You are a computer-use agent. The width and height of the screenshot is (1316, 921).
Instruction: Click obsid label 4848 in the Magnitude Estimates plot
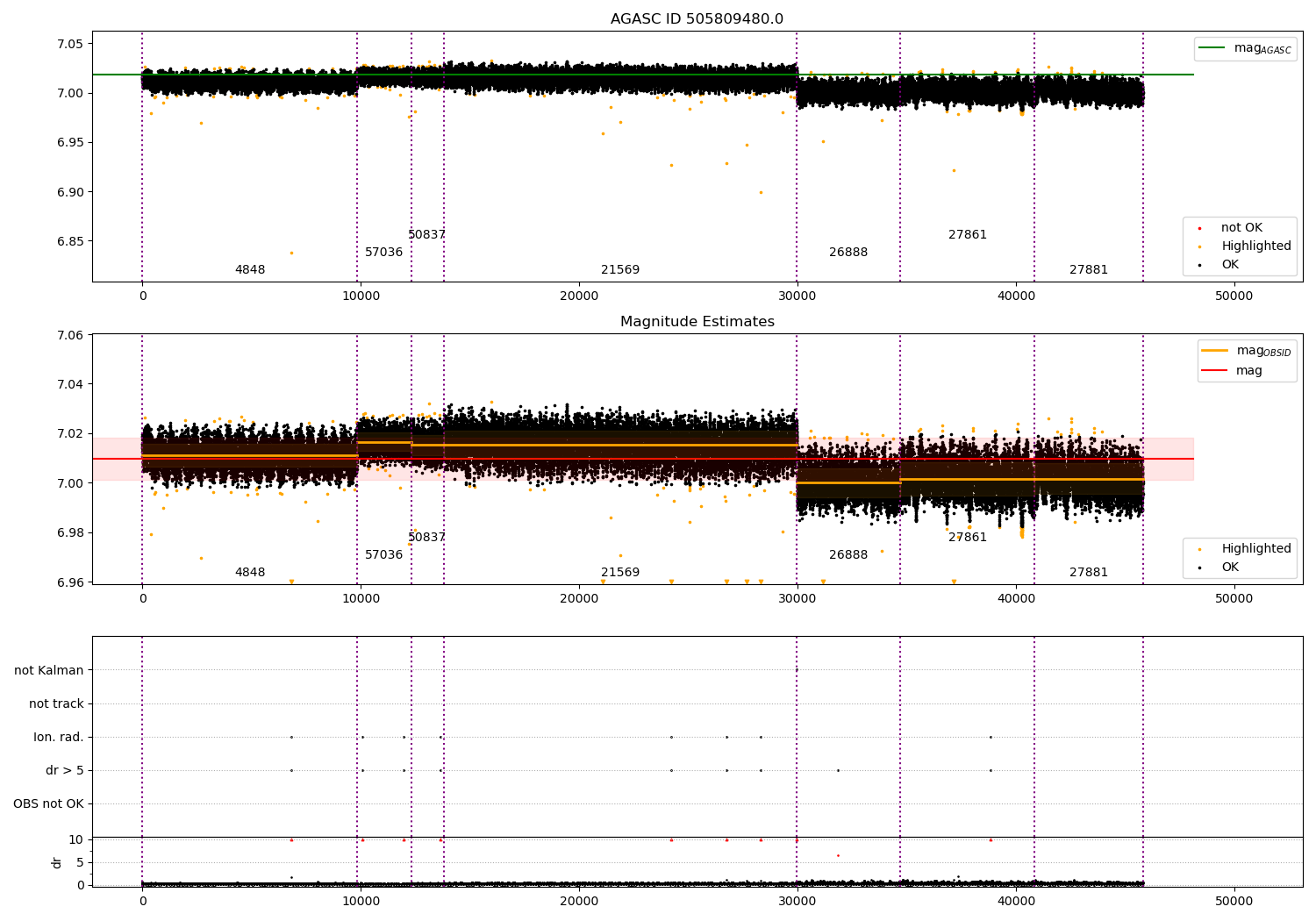250,573
